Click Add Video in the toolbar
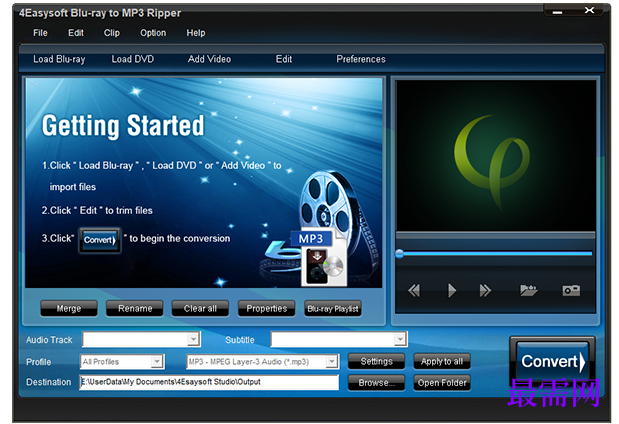 click(x=209, y=59)
